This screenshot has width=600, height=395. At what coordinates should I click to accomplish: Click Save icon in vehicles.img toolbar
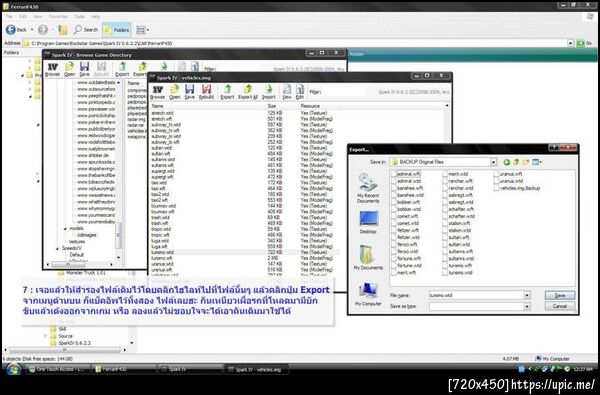click(189, 92)
